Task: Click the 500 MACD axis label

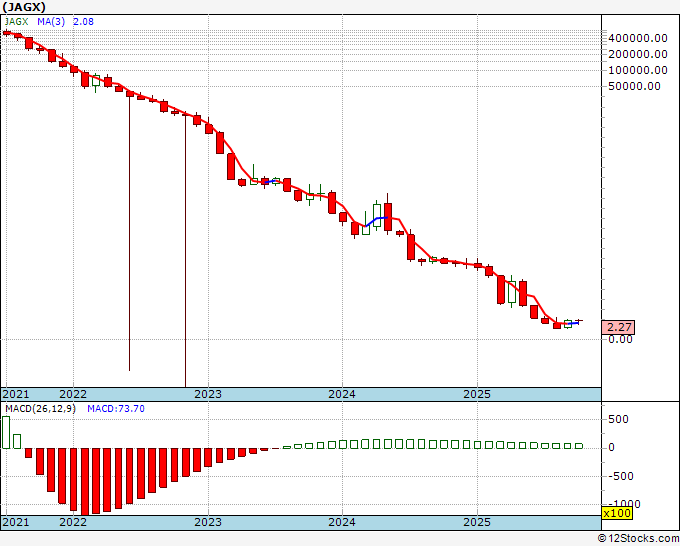Action: (x=618, y=419)
